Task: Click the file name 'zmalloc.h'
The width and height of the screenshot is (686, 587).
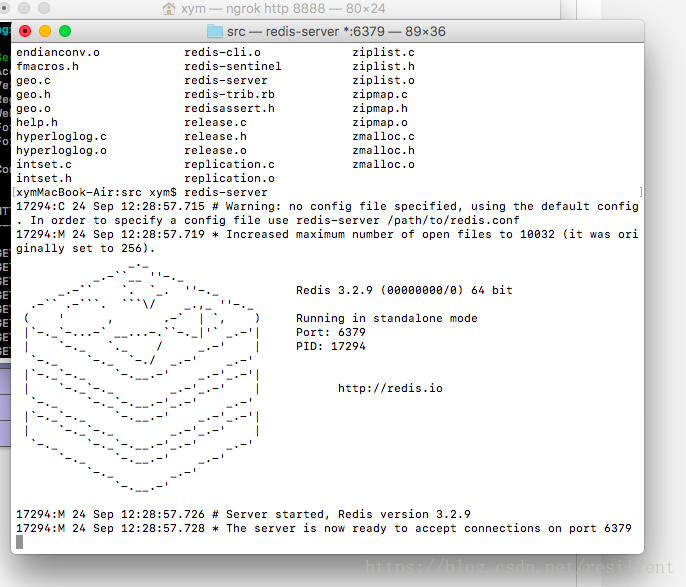Action: pyautogui.click(x=384, y=150)
